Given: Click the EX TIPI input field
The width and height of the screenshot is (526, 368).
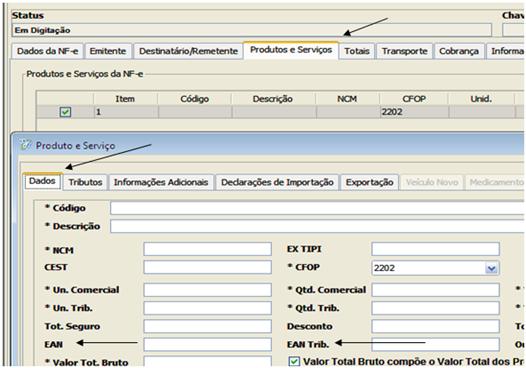Looking at the screenshot, I should tap(435, 249).
